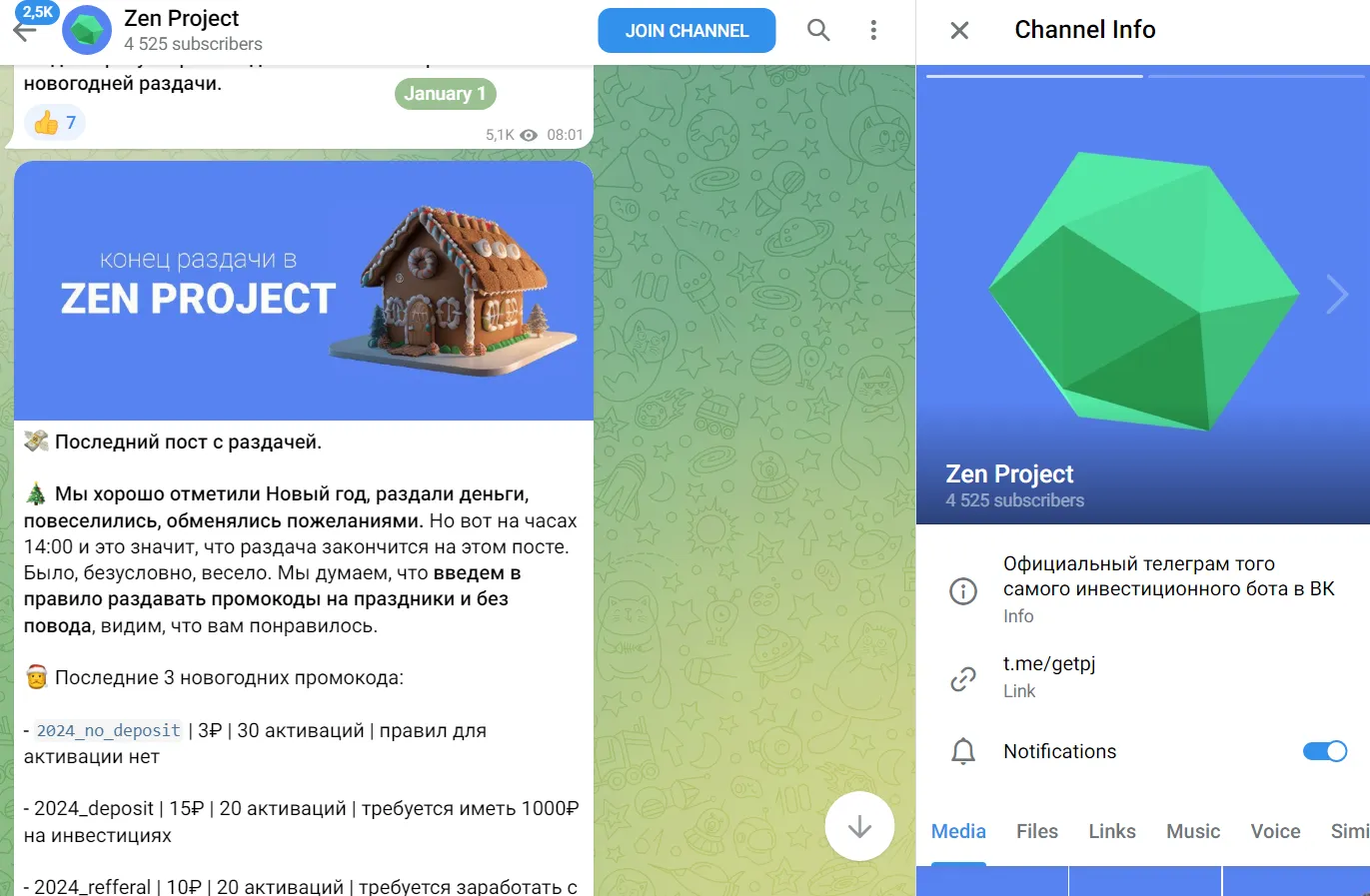Screen dimensions: 1370x896
Task: Search in channel with magnifier icon
Action: tap(818, 30)
